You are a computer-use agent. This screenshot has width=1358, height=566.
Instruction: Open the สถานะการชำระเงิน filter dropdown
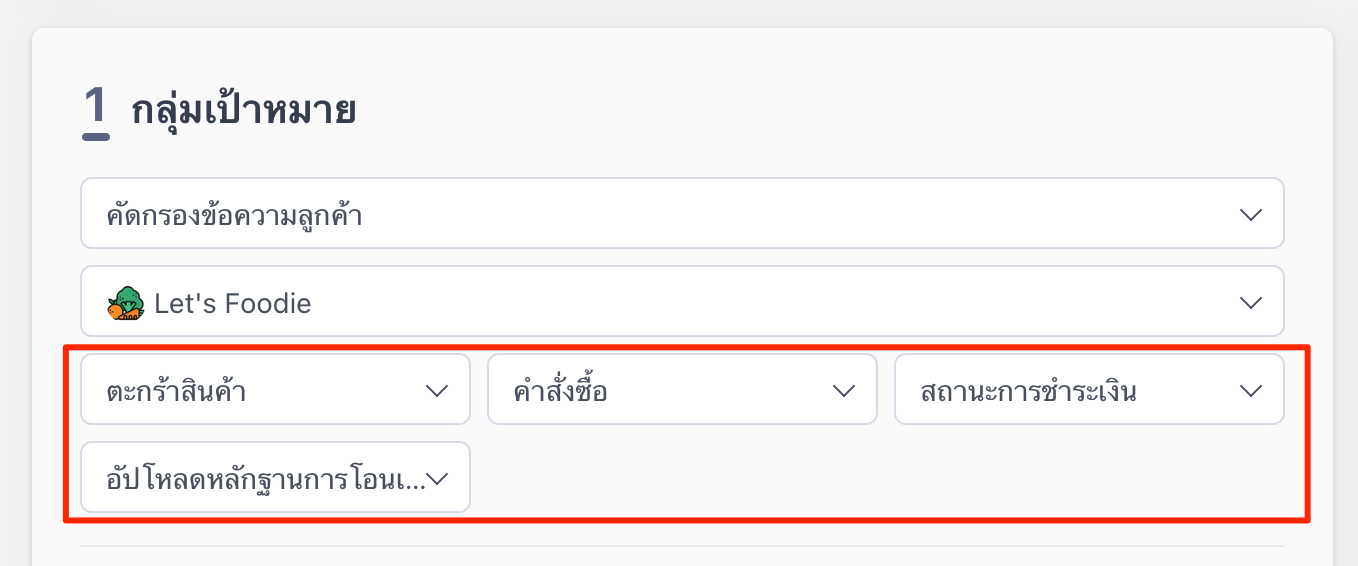tap(1089, 390)
